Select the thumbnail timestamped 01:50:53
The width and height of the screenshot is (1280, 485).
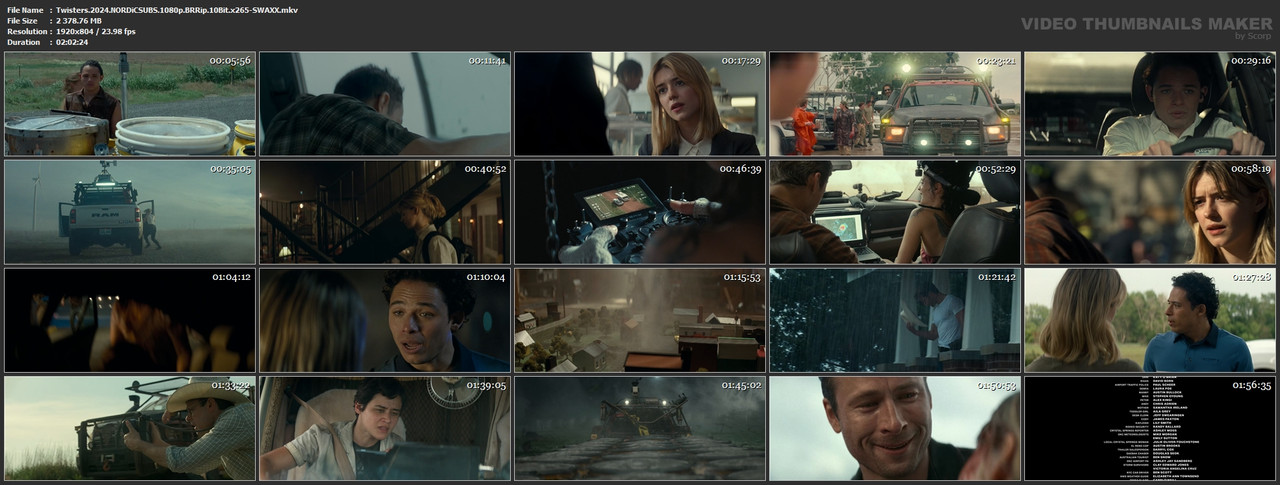(895, 428)
